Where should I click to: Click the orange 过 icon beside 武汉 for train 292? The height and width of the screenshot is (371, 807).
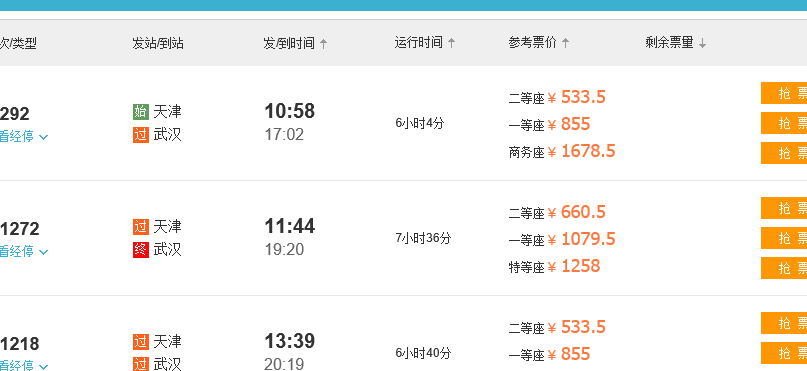[141, 135]
